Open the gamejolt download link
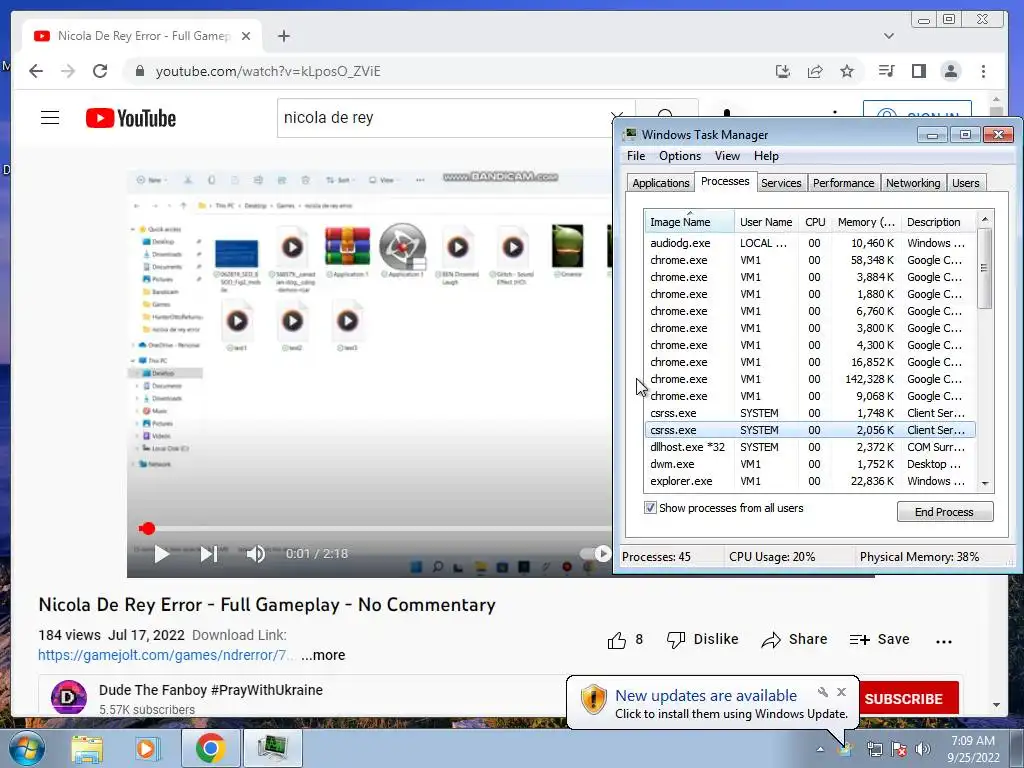1024x768 pixels. (166, 655)
